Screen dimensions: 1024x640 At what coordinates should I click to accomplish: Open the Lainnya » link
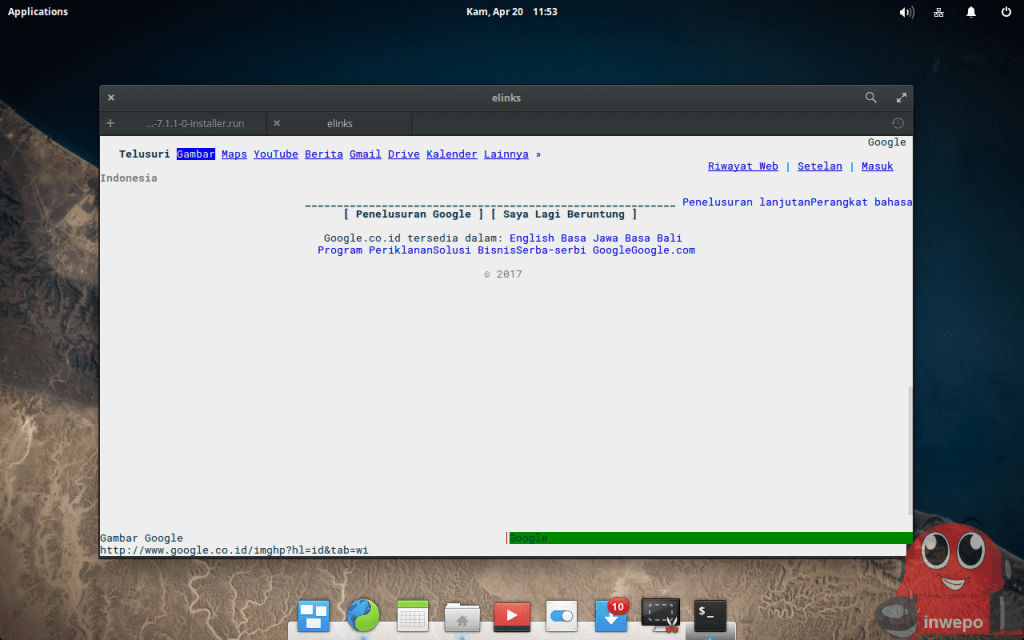click(x=512, y=154)
